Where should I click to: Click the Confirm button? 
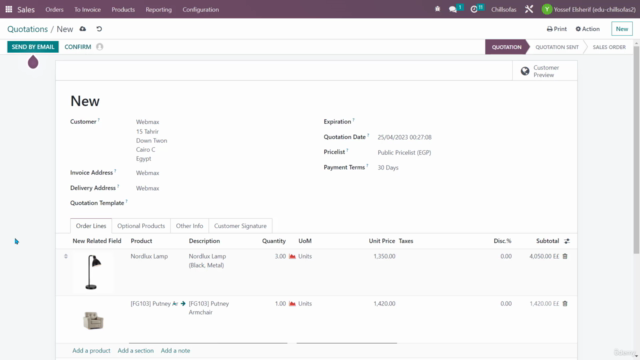pyautogui.click(x=78, y=47)
